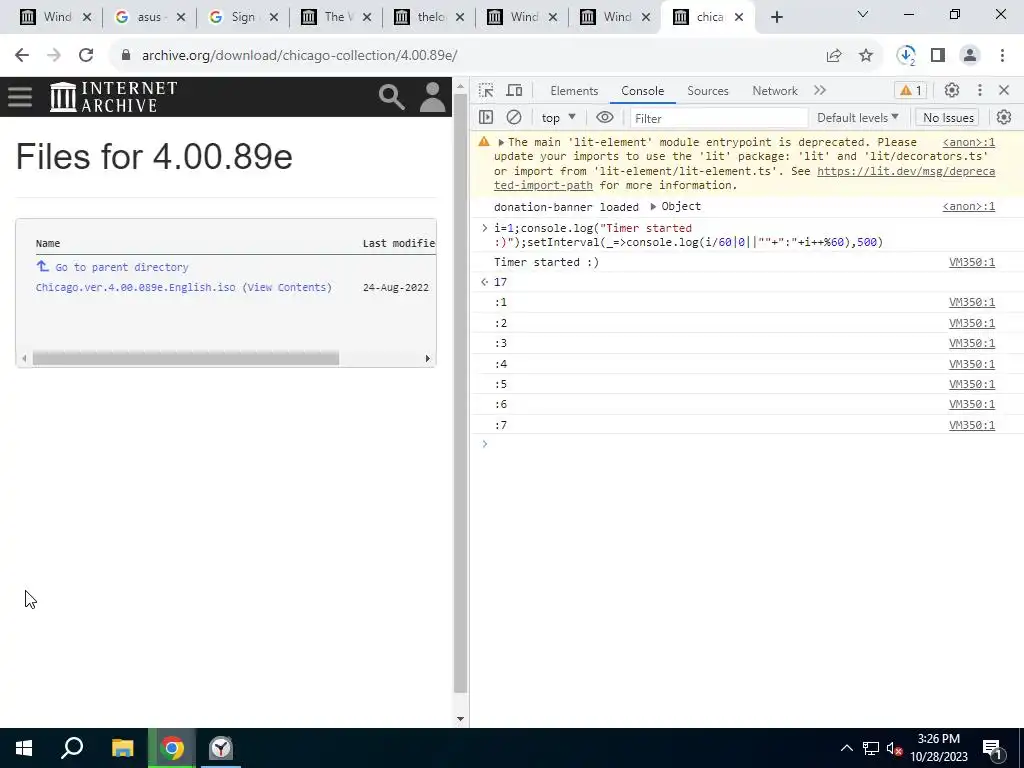The width and height of the screenshot is (1024, 768).
Task: Open File Explorer from taskbar
Action: click(122, 748)
